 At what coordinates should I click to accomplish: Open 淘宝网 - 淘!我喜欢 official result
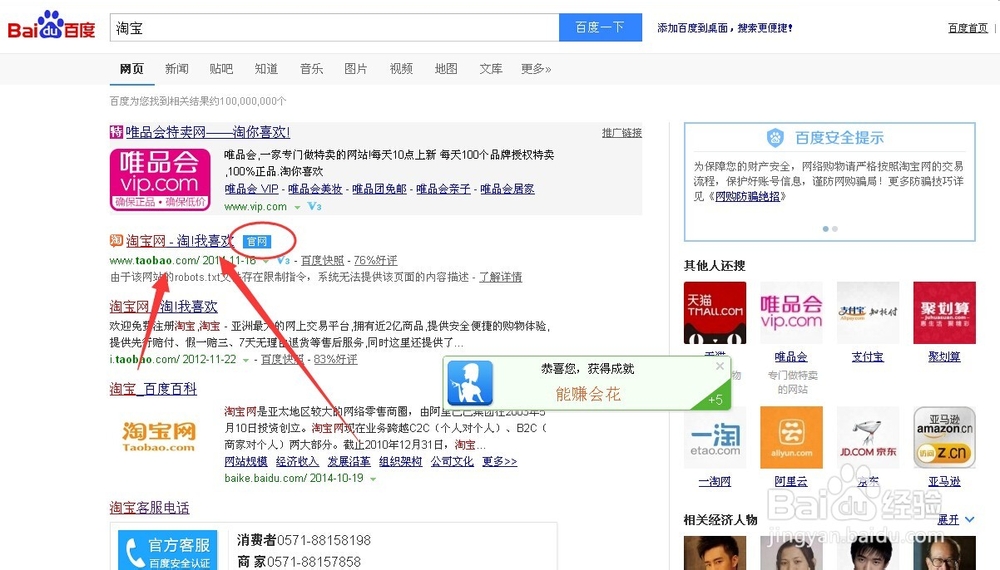click(x=180, y=241)
